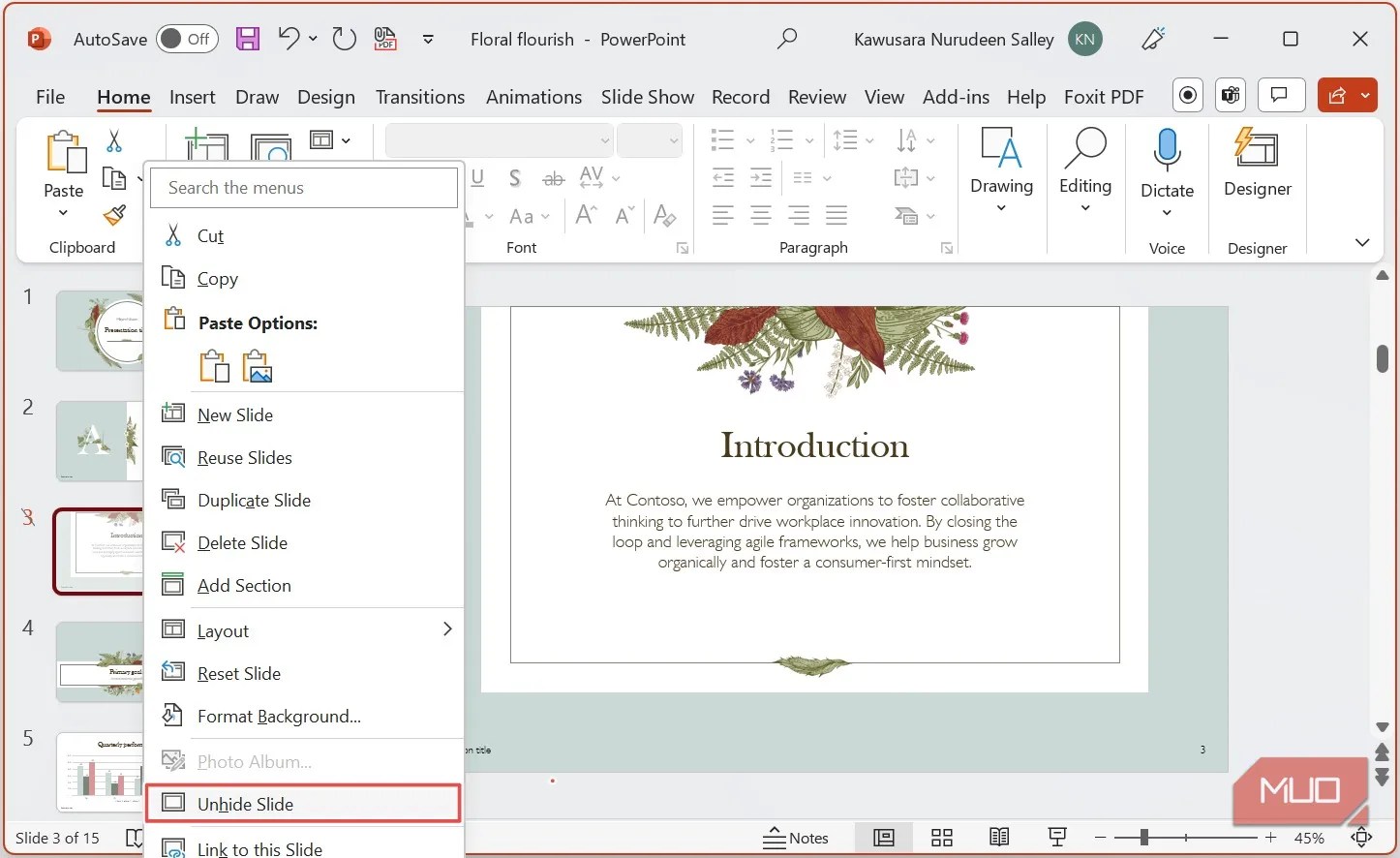
Task: Adjust the zoom slider handle
Action: pyautogui.click(x=1144, y=838)
